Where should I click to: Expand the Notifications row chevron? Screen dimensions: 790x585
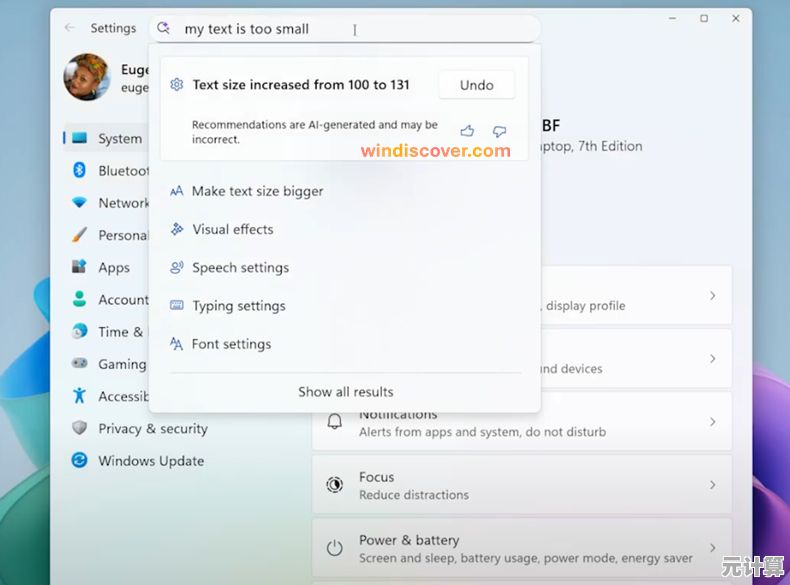[x=712, y=422]
